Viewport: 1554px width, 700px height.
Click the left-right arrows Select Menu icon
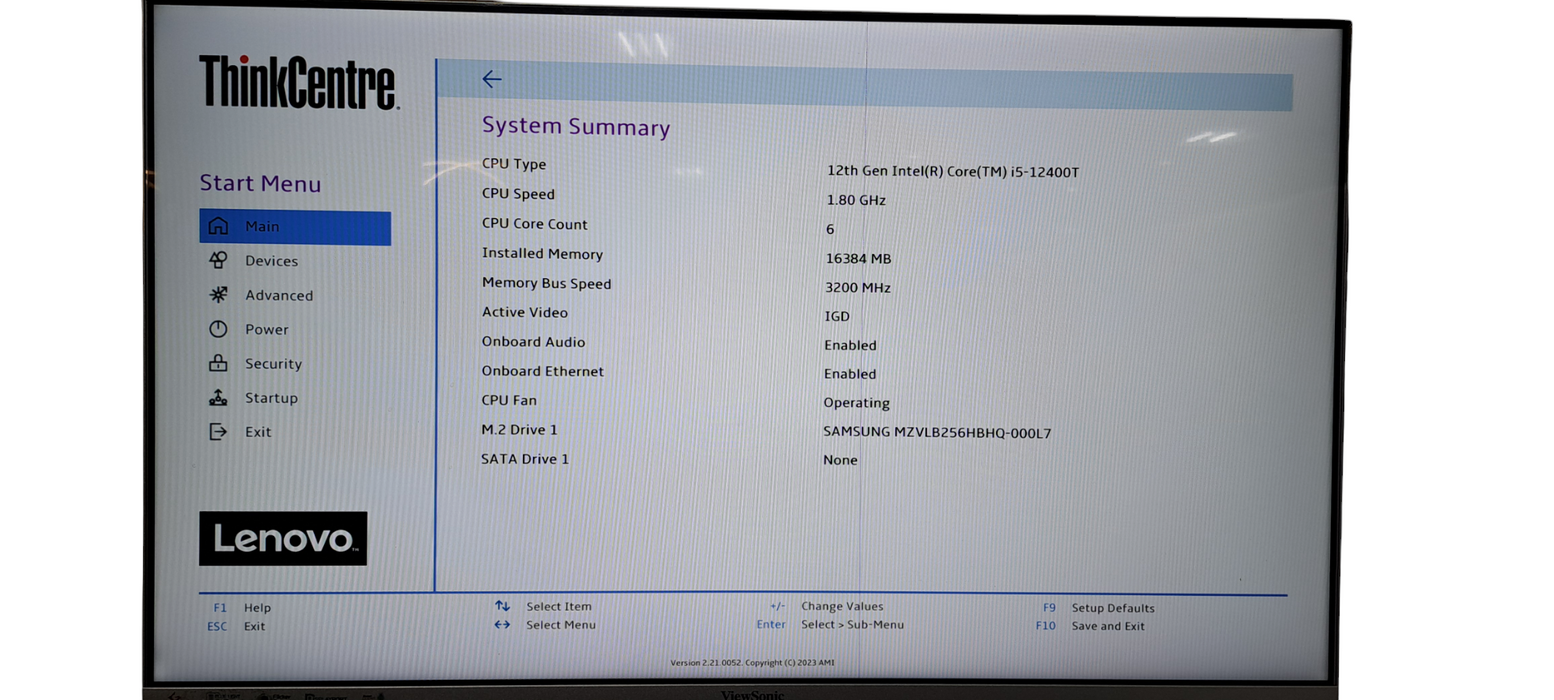point(502,625)
